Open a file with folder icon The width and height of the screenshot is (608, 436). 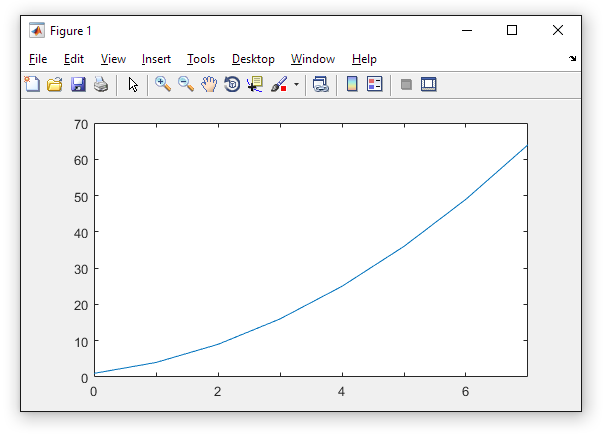pos(55,84)
